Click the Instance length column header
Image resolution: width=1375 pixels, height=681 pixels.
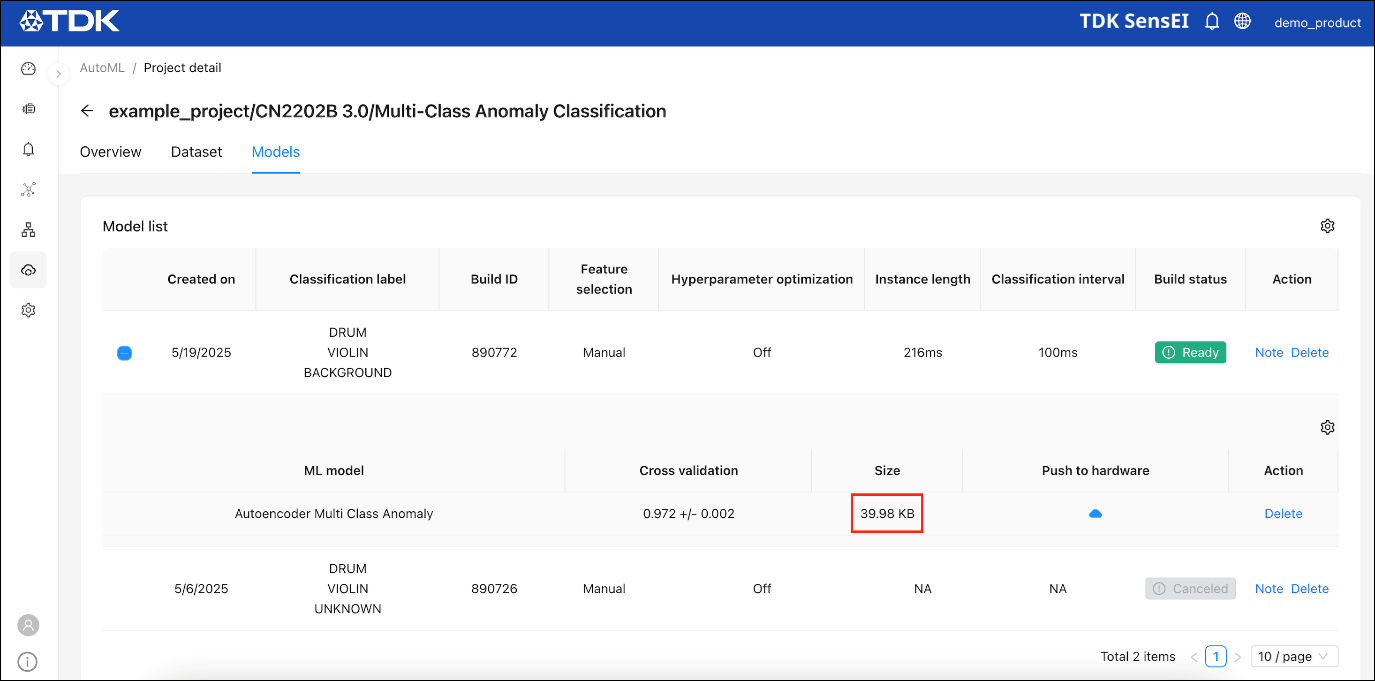tap(923, 279)
